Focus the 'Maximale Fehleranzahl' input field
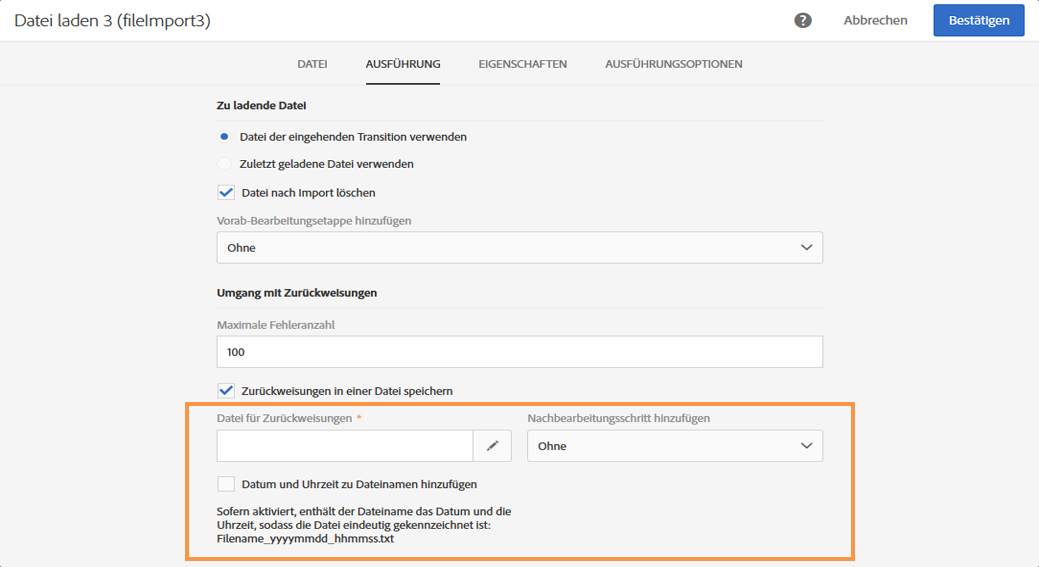This screenshot has width=1039, height=567. click(519, 352)
